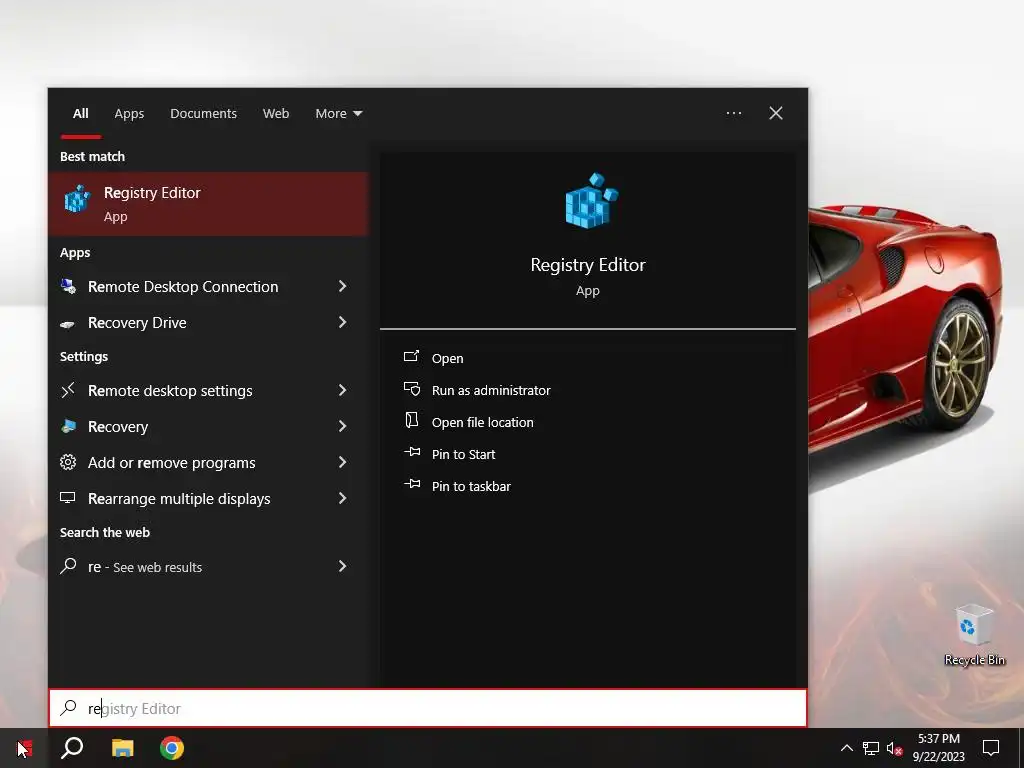Select the Recycle Bin desktop icon
1024x768 pixels.
click(974, 635)
